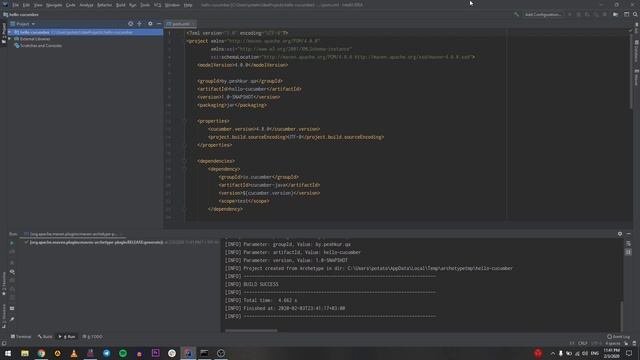640x360 pixels.
Task: Toggle soft-wrap icon at console right
Action: (628, 244)
